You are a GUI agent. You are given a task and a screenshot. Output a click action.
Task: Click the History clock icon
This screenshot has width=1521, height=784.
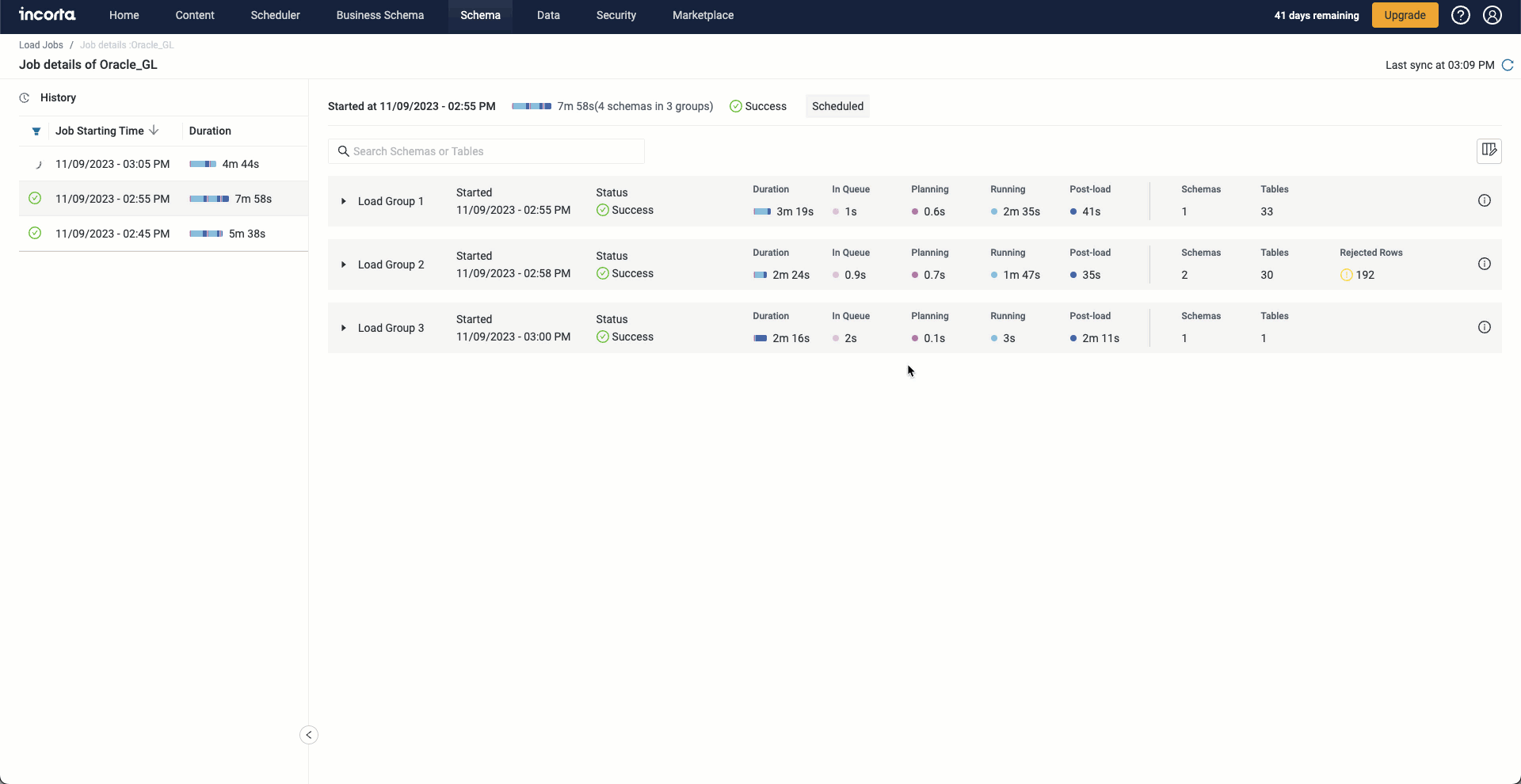click(x=25, y=98)
